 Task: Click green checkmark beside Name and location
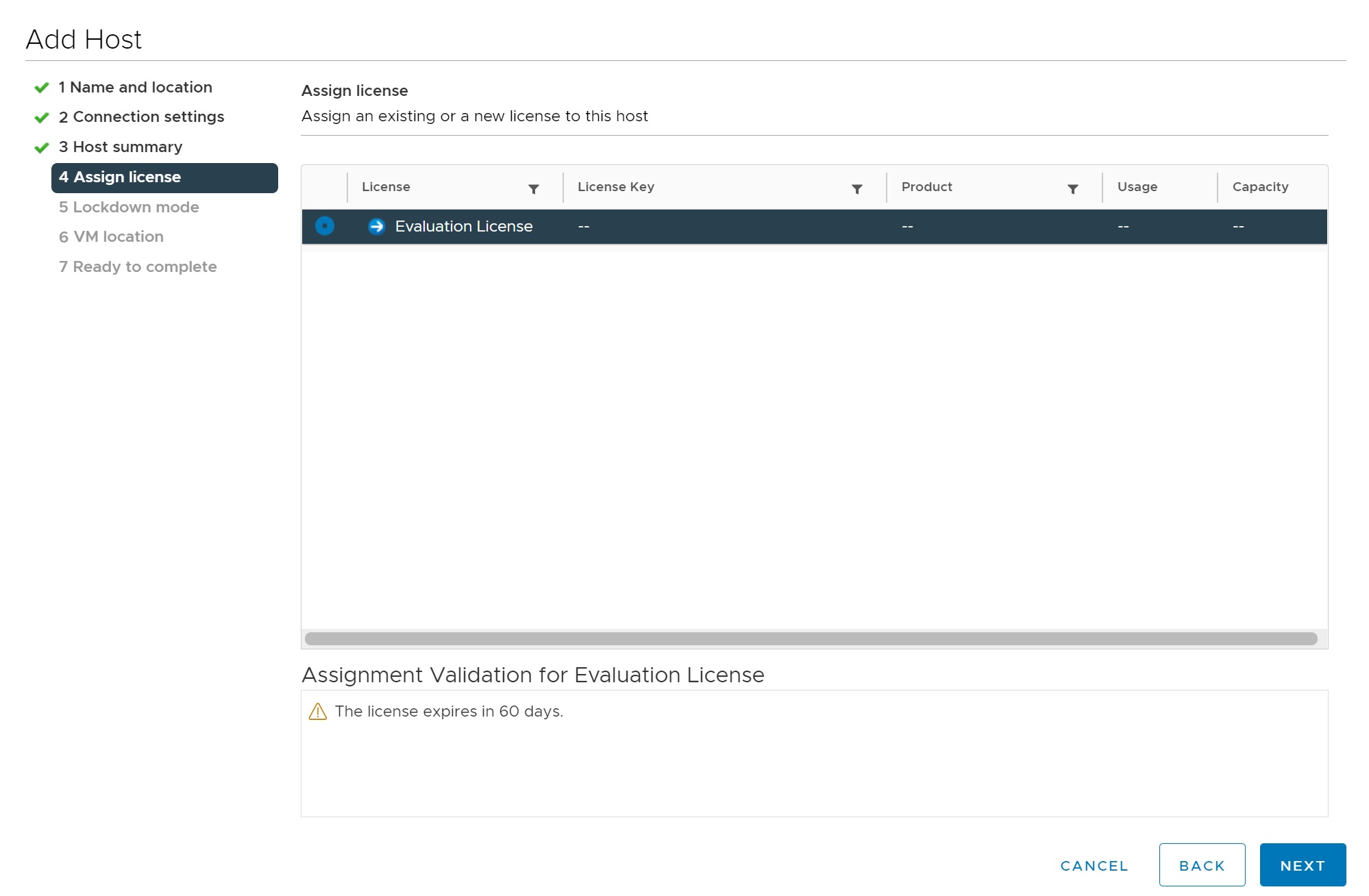tap(42, 88)
